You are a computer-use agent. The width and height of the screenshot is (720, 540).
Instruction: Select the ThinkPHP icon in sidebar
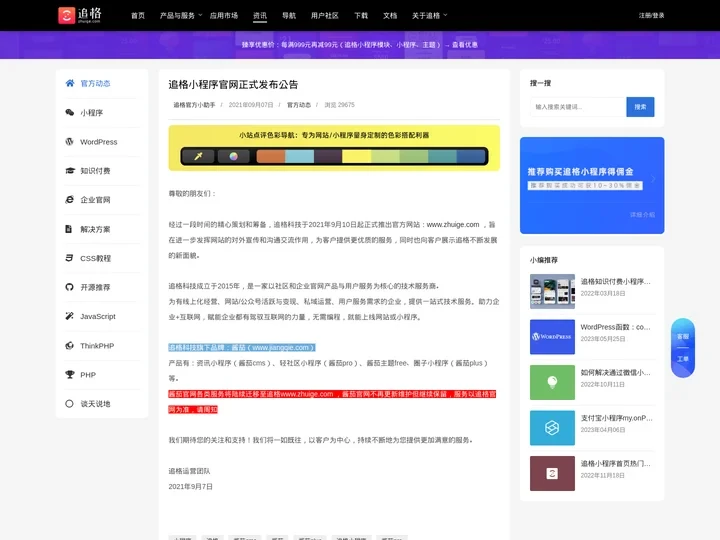click(69, 345)
